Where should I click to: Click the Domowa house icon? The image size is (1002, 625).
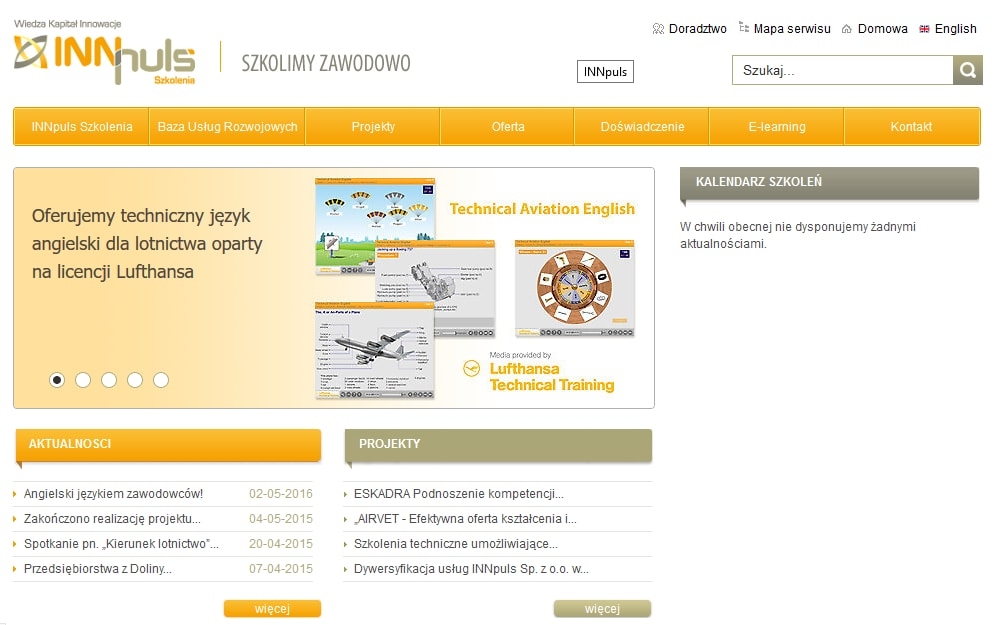pos(847,29)
